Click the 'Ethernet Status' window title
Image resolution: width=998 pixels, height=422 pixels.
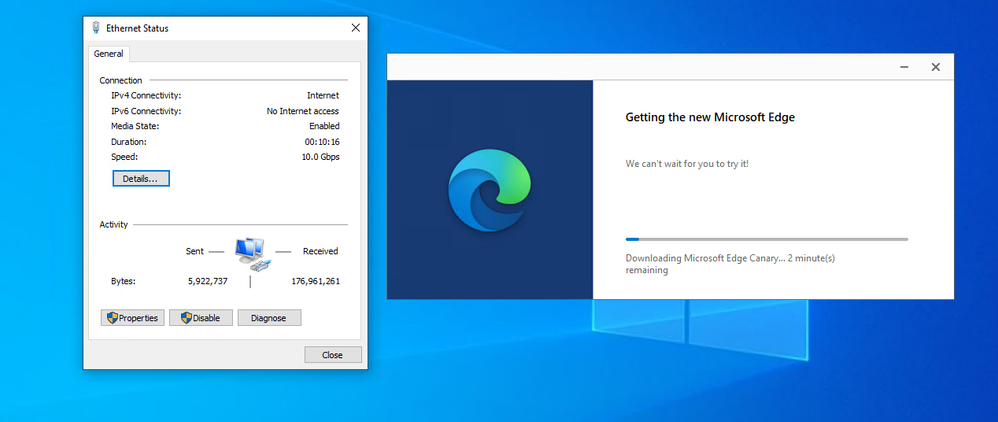point(137,28)
